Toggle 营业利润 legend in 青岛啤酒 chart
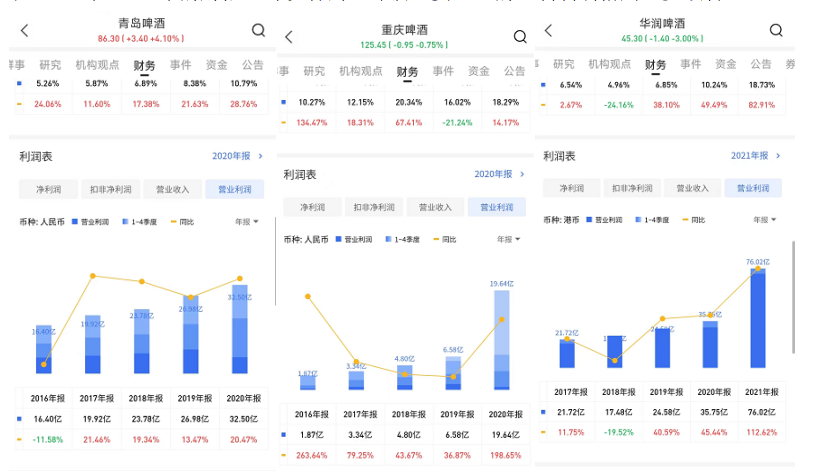823x474 pixels. (90, 222)
